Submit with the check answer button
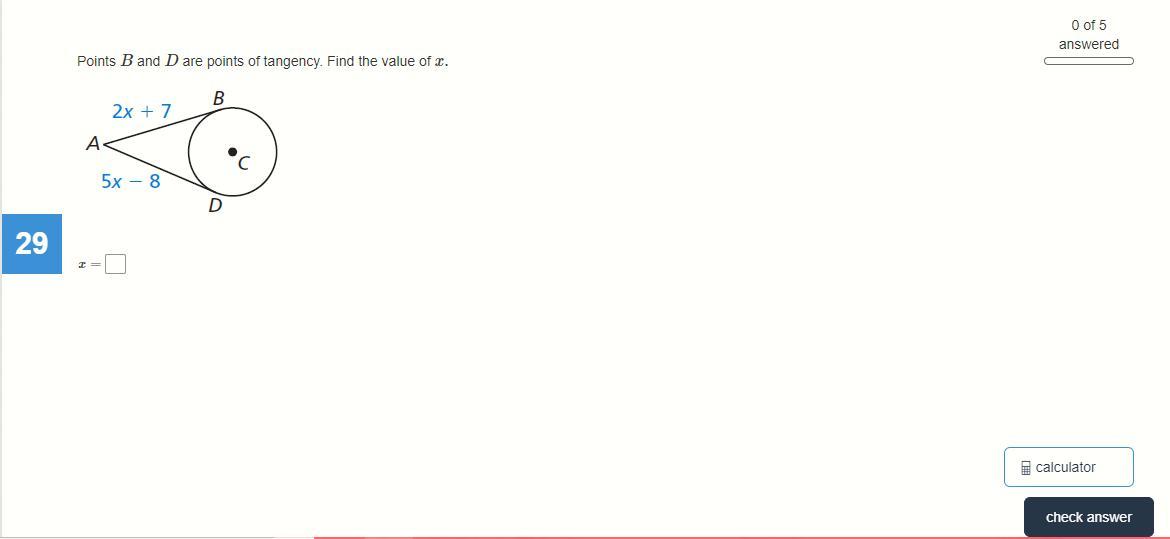1170x539 pixels. [x=1089, y=517]
